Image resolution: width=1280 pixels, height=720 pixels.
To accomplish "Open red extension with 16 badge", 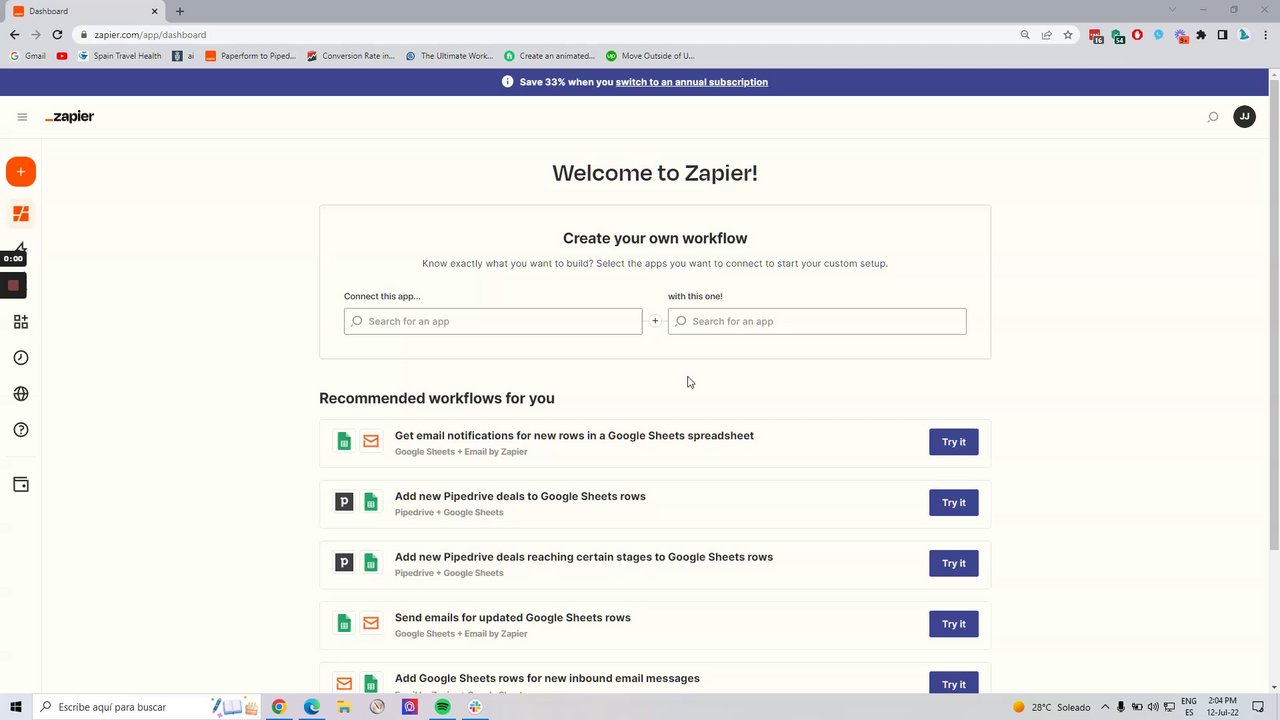I will coord(1096,35).
